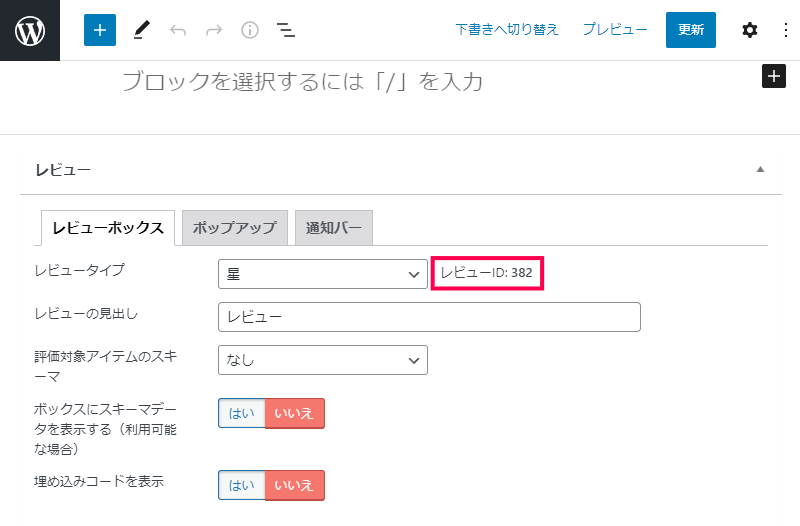Click the redo arrow icon
This screenshot has width=800, height=526.
pos(214,30)
